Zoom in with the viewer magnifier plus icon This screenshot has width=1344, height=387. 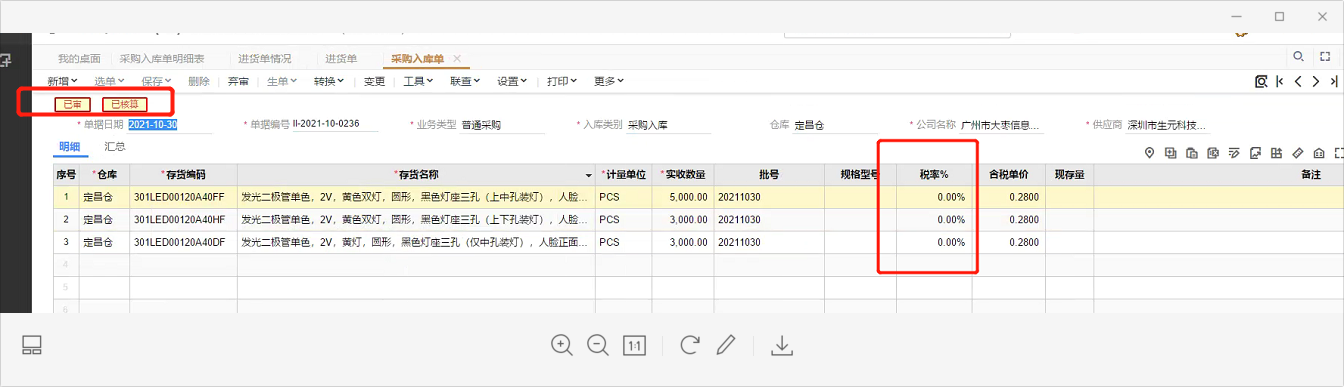pyautogui.click(x=562, y=345)
